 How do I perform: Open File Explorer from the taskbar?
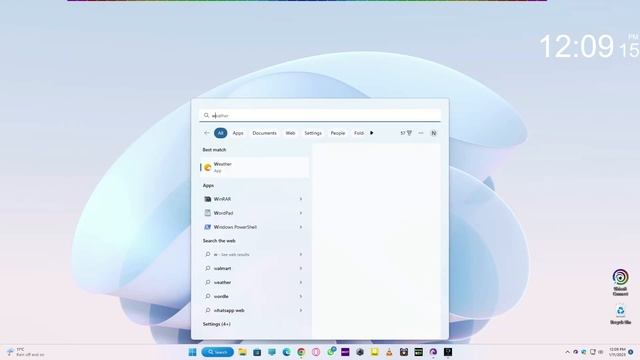242,352
